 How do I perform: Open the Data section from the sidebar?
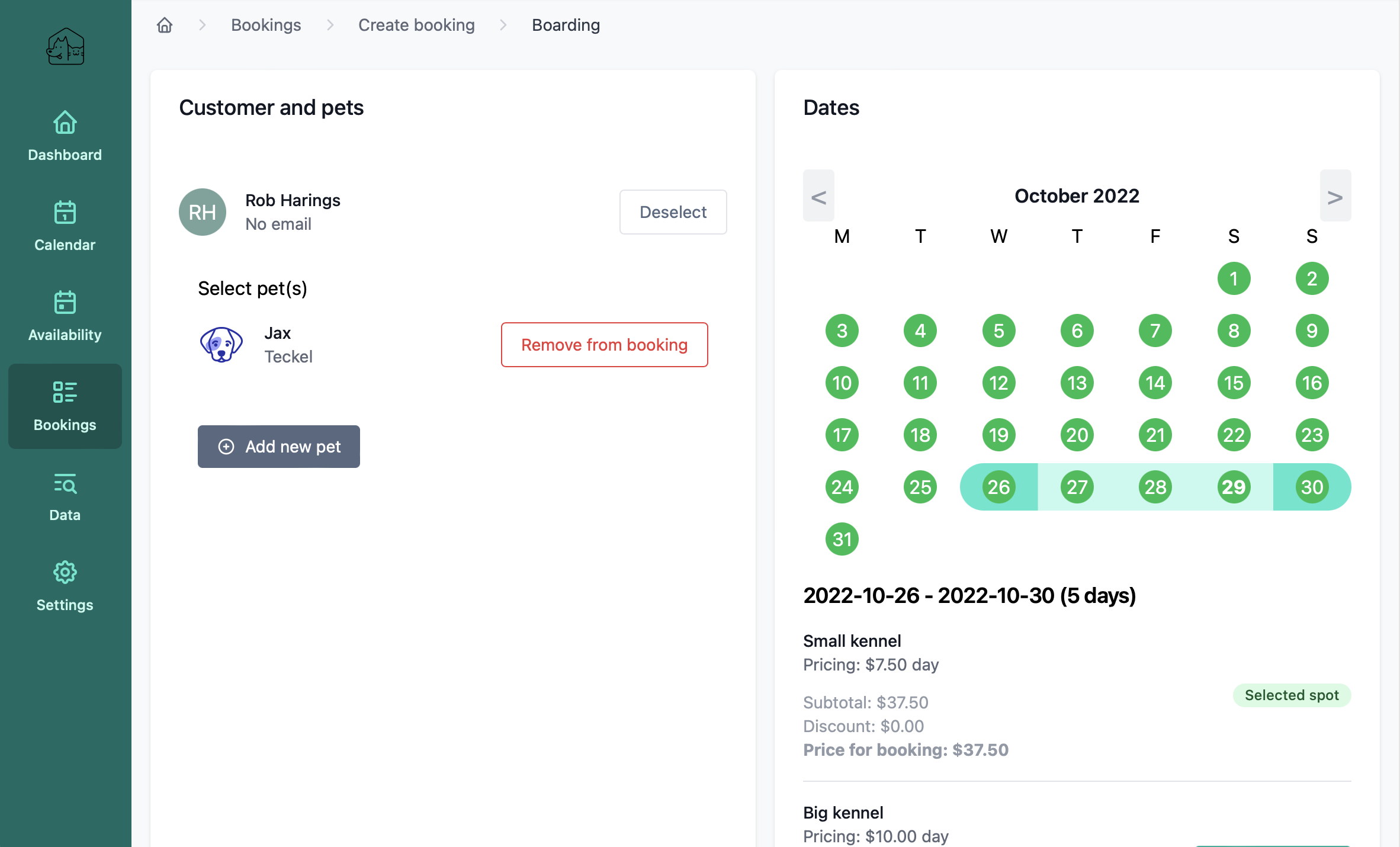pos(64,496)
